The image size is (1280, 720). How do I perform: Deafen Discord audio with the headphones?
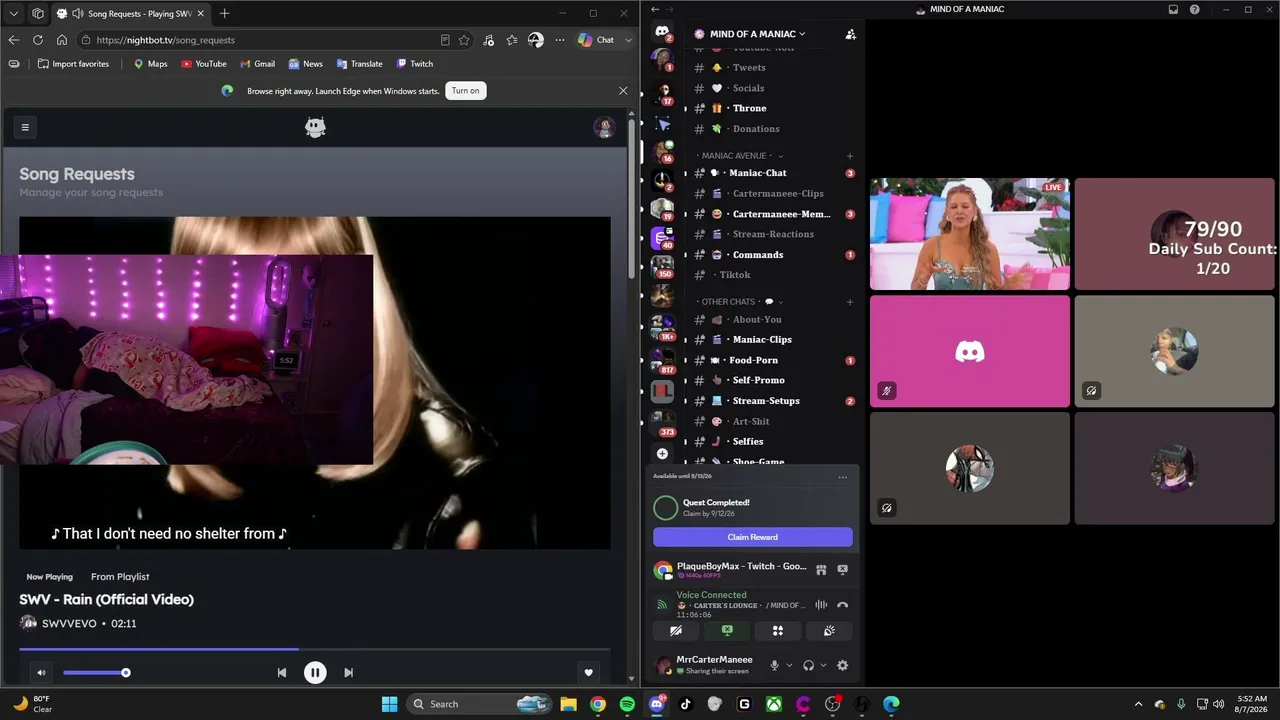808,666
